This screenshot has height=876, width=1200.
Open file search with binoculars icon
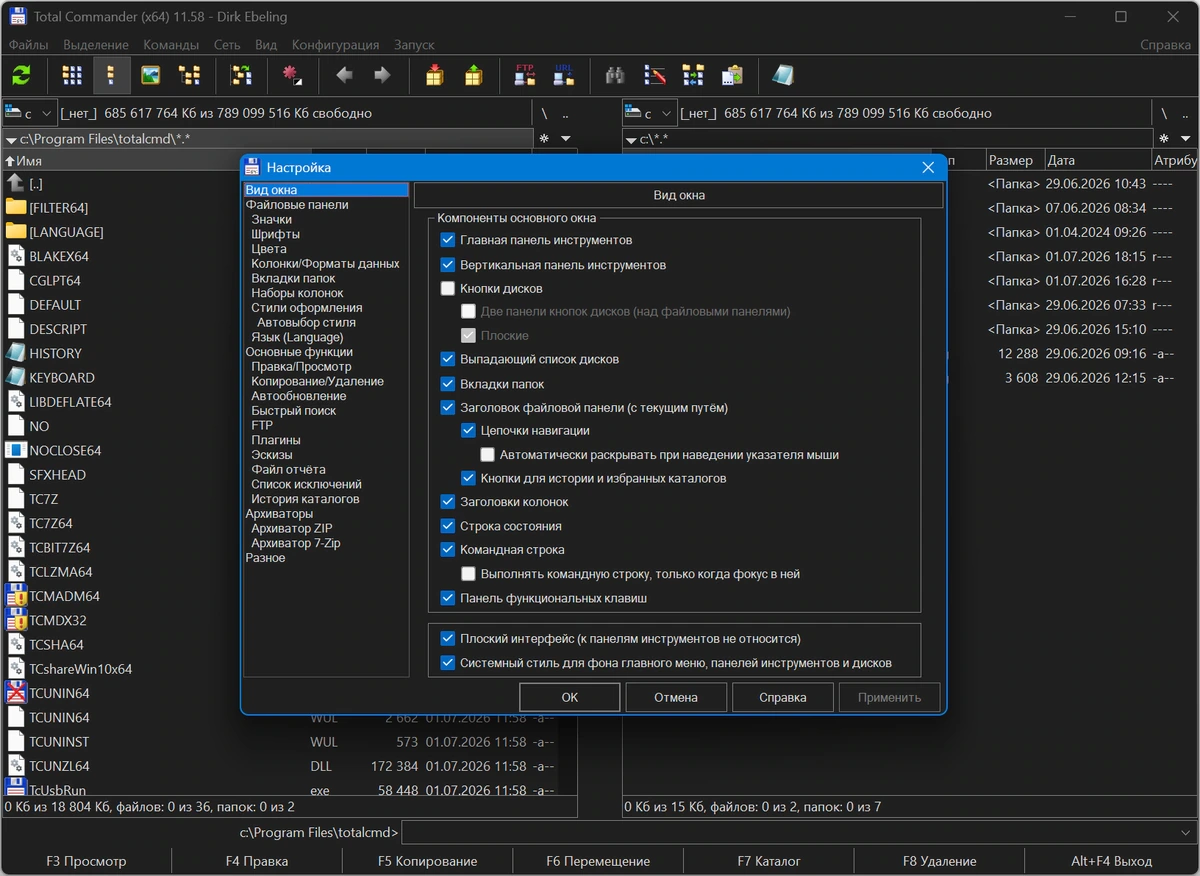pyautogui.click(x=615, y=75)
